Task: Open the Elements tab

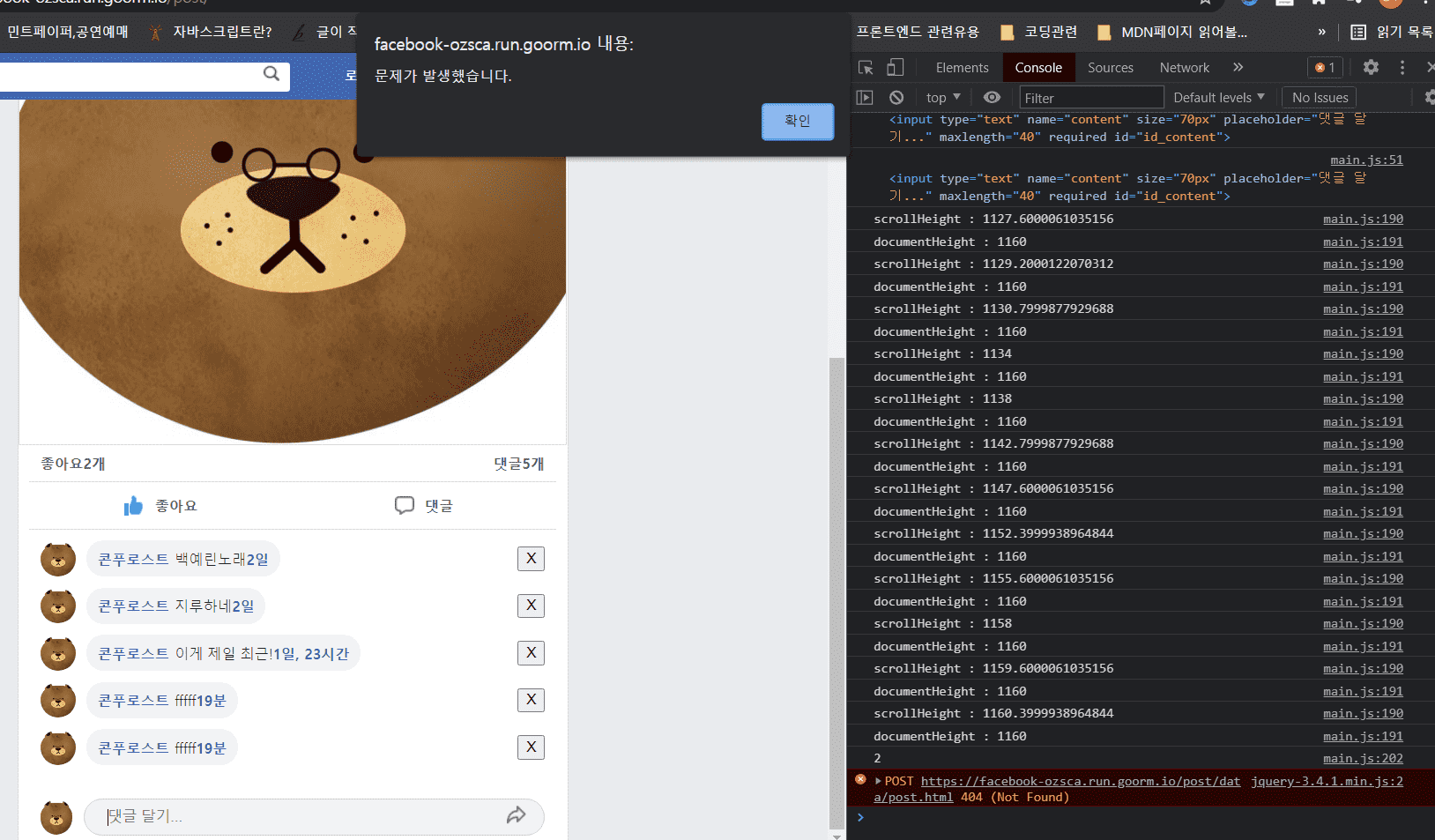Action: pos(962,68)
